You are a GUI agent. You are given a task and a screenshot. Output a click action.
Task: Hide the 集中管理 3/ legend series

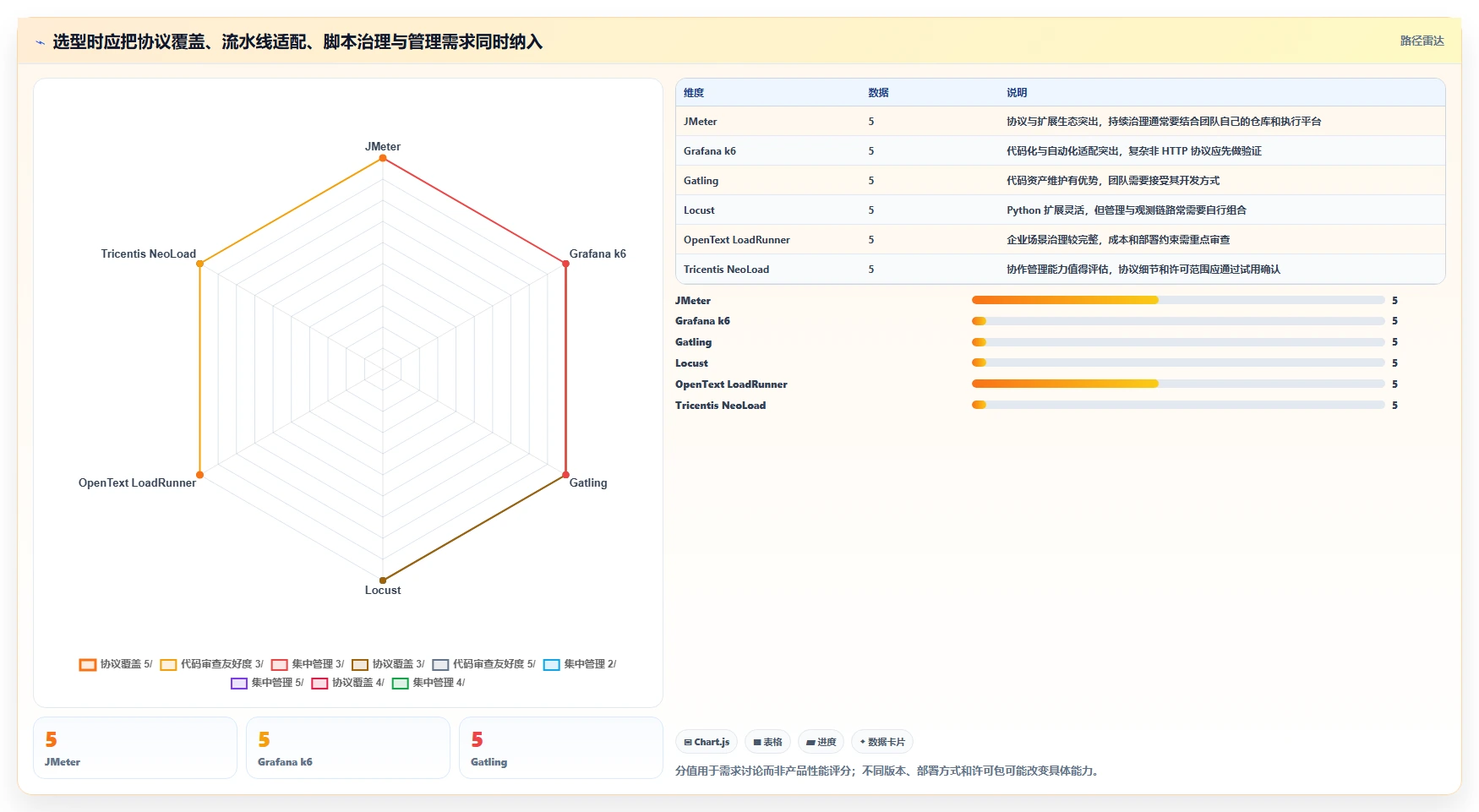(308, 664)
